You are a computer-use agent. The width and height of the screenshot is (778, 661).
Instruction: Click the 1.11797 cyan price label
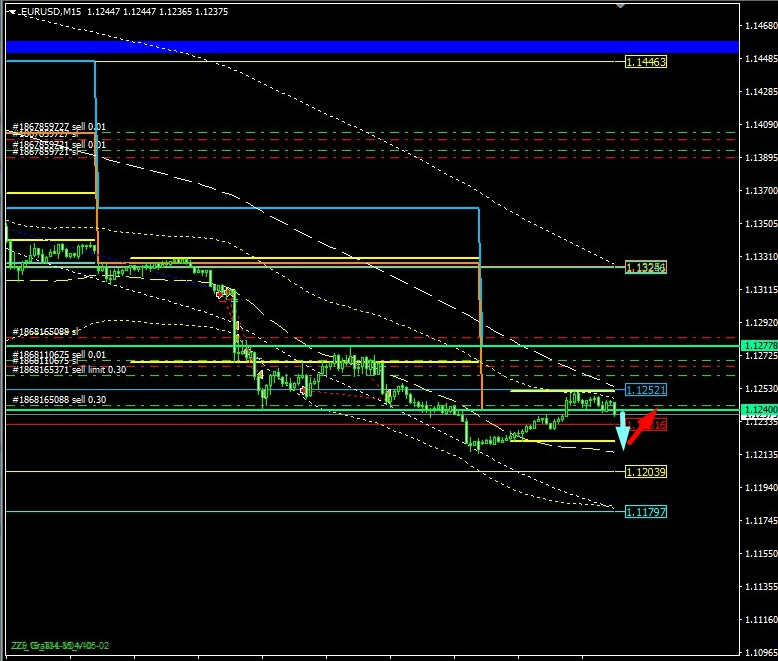[645, 511]
